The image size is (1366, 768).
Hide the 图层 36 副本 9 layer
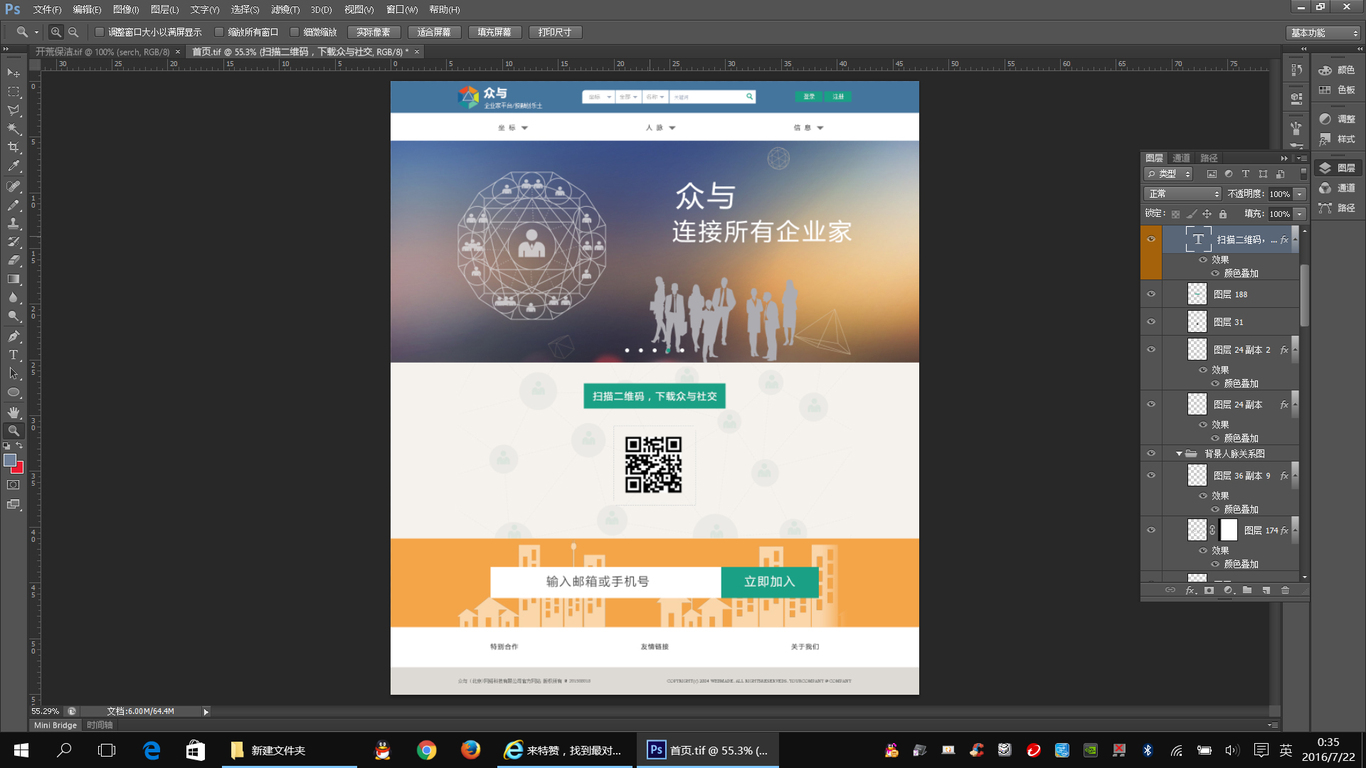coord(1151,475)
